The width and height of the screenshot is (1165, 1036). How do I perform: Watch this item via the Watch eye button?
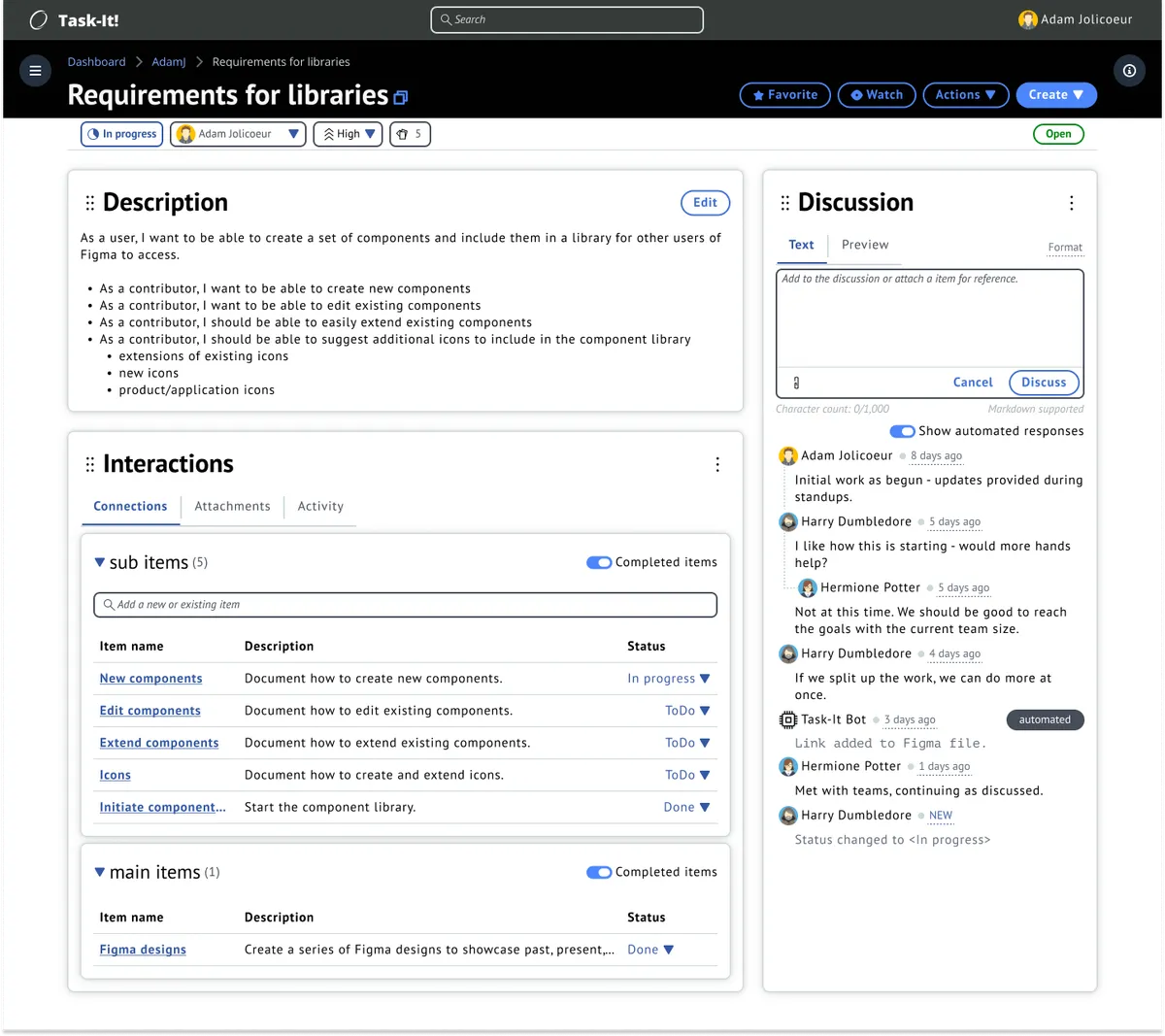click(876, 95)
